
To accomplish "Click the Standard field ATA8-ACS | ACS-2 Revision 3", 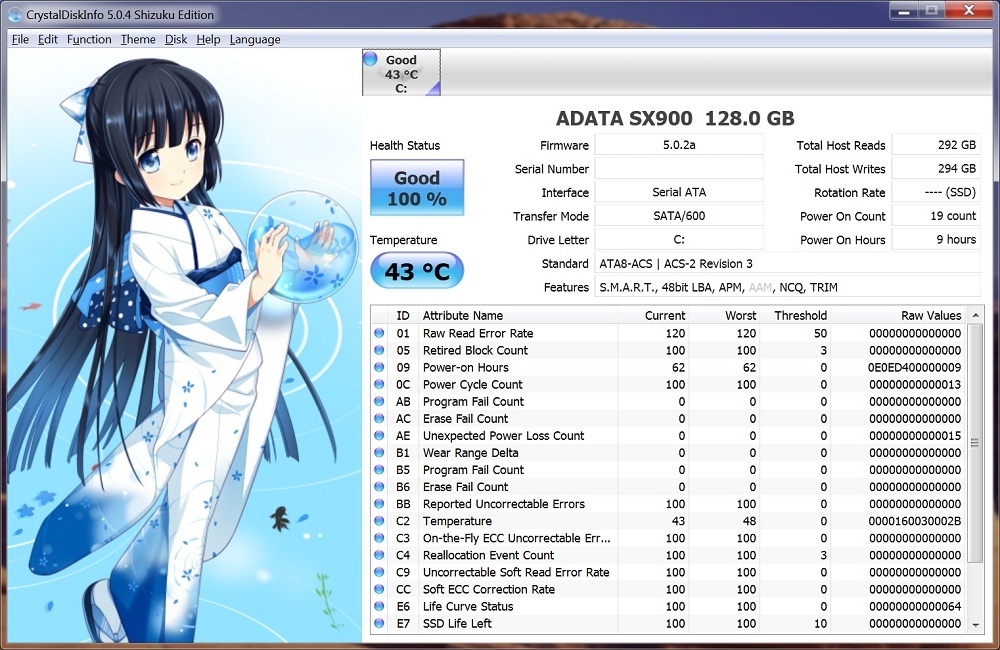I will point(788,263).
